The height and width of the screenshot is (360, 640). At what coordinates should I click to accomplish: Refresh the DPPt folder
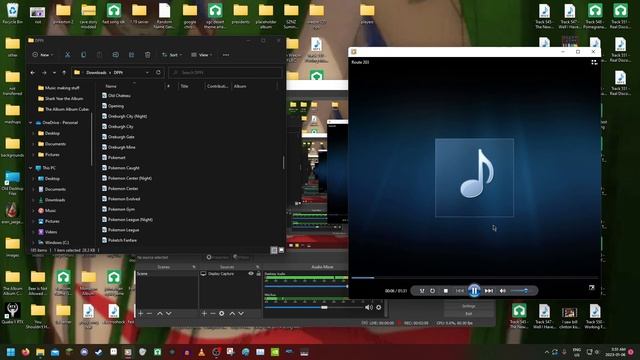click(158, 73)
